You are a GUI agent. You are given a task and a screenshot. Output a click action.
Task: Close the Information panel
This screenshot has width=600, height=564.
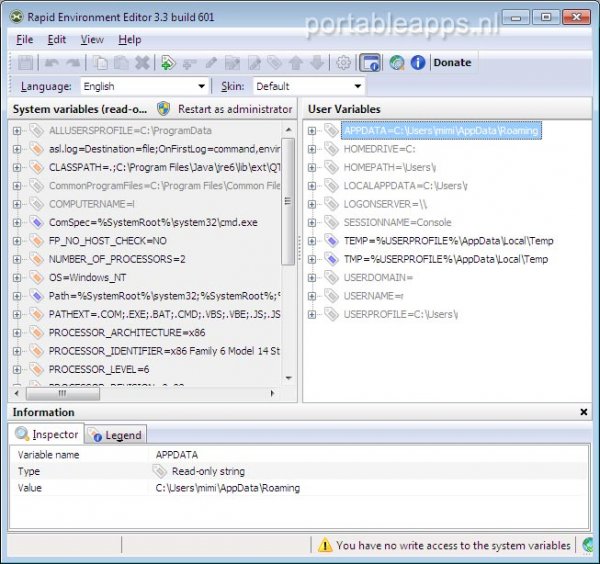[x=584, y=412]
